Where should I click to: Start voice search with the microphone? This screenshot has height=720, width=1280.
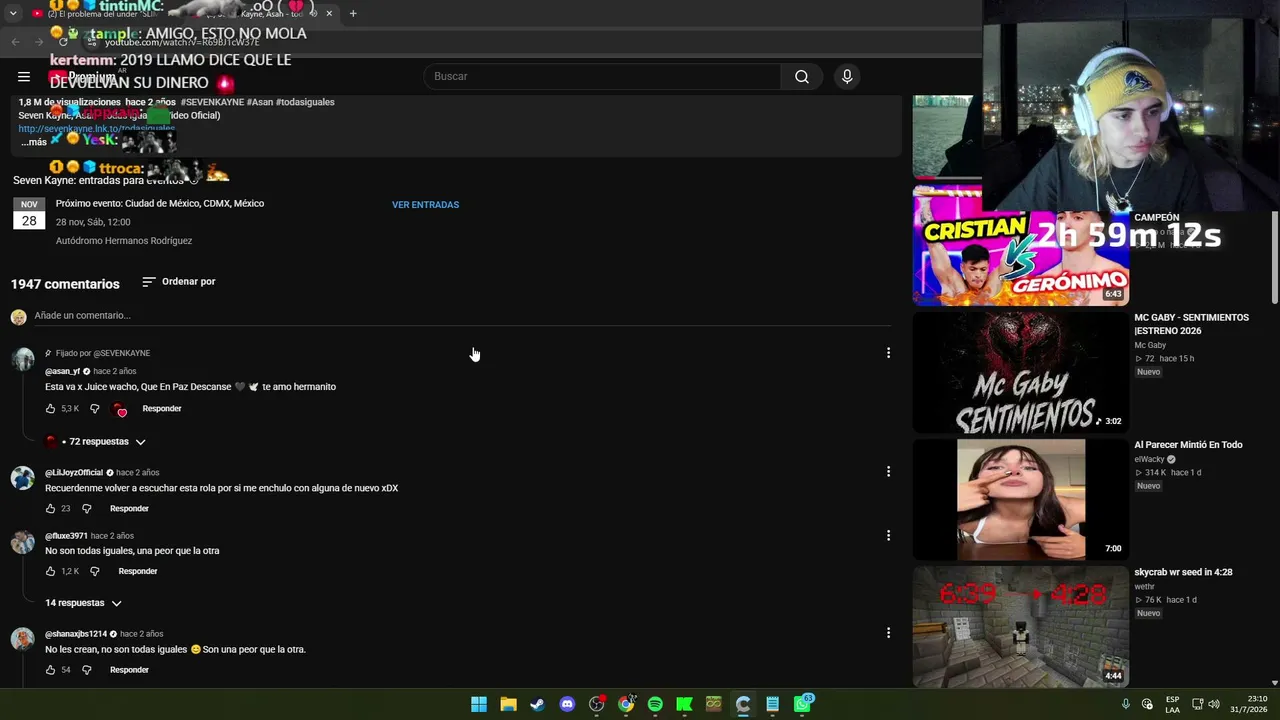pyautogui.click(x=847, y=77)
